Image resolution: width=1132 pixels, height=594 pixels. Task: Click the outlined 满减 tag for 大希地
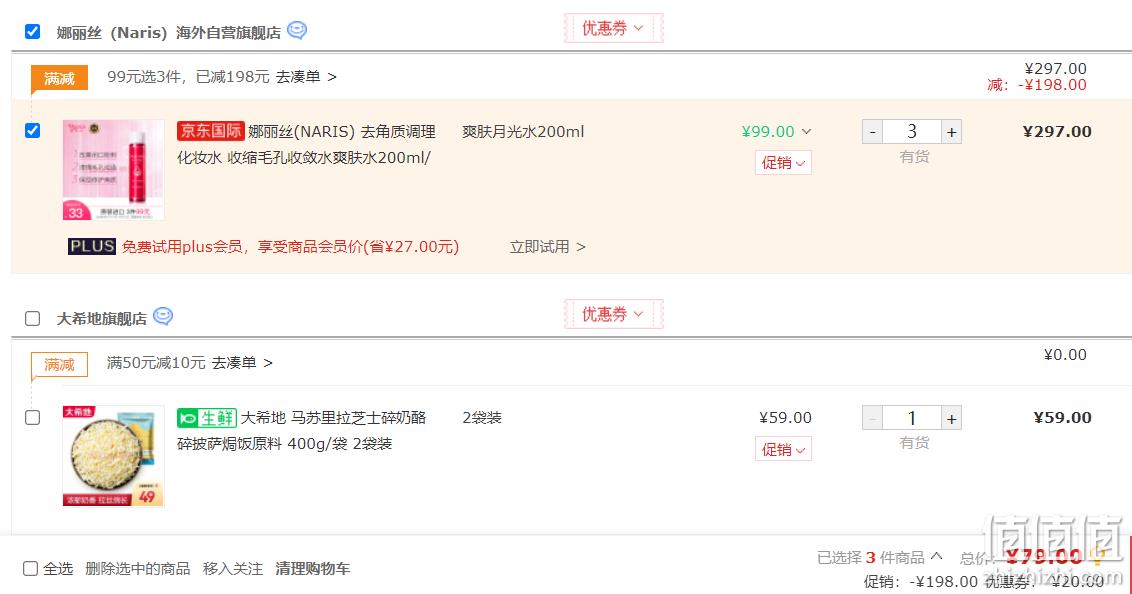[x=59, y=364]
